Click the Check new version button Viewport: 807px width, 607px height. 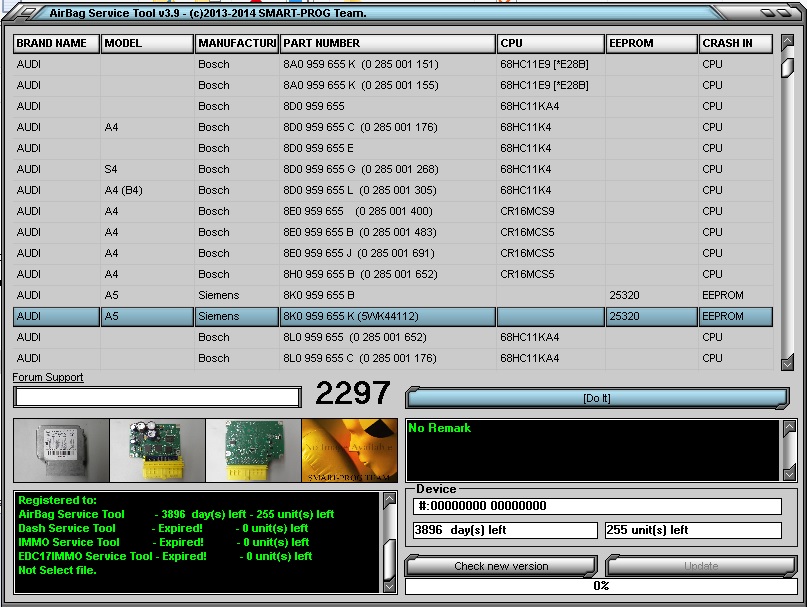(505, 566)
